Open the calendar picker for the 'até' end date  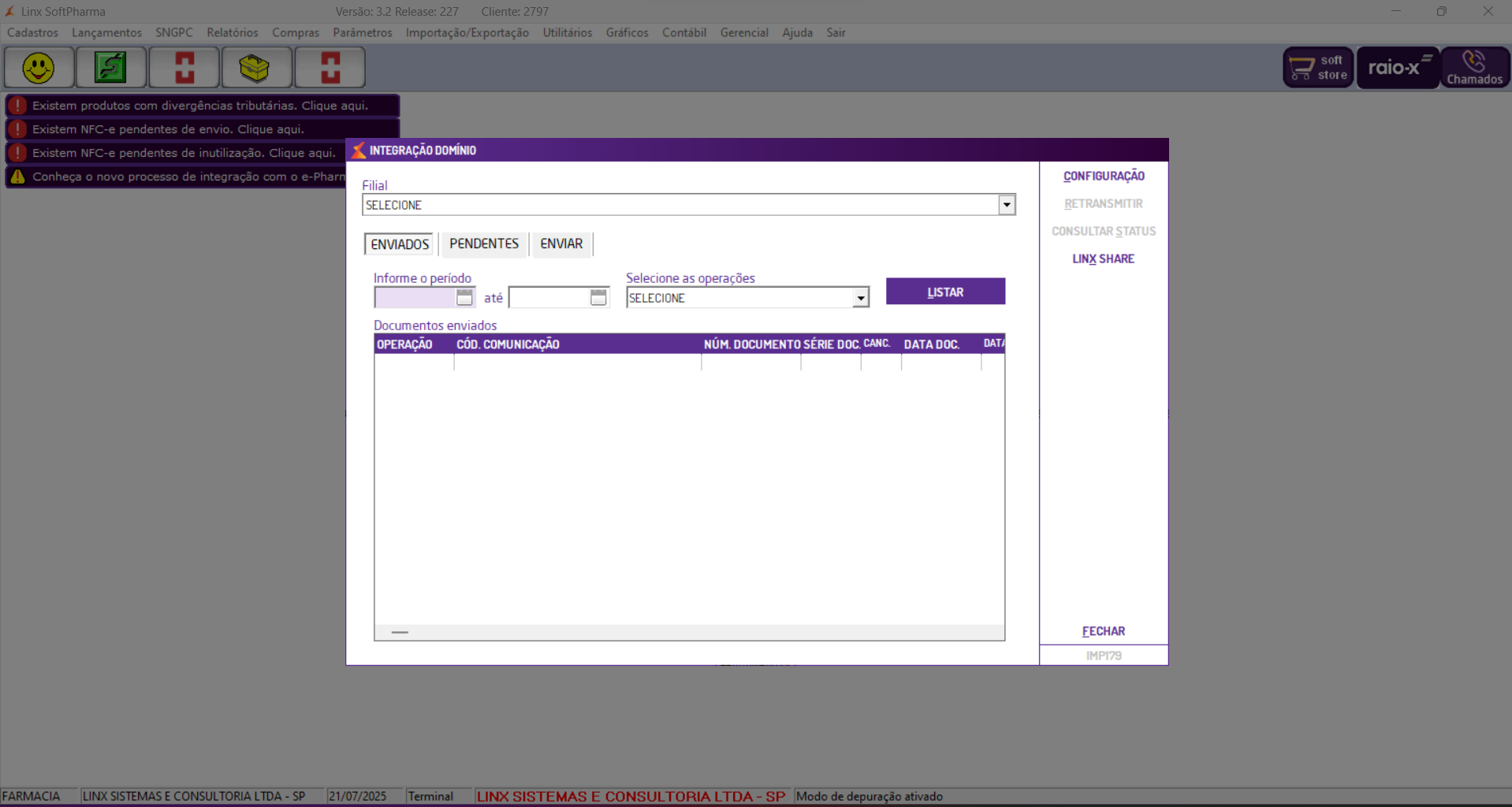pos(598,297)
